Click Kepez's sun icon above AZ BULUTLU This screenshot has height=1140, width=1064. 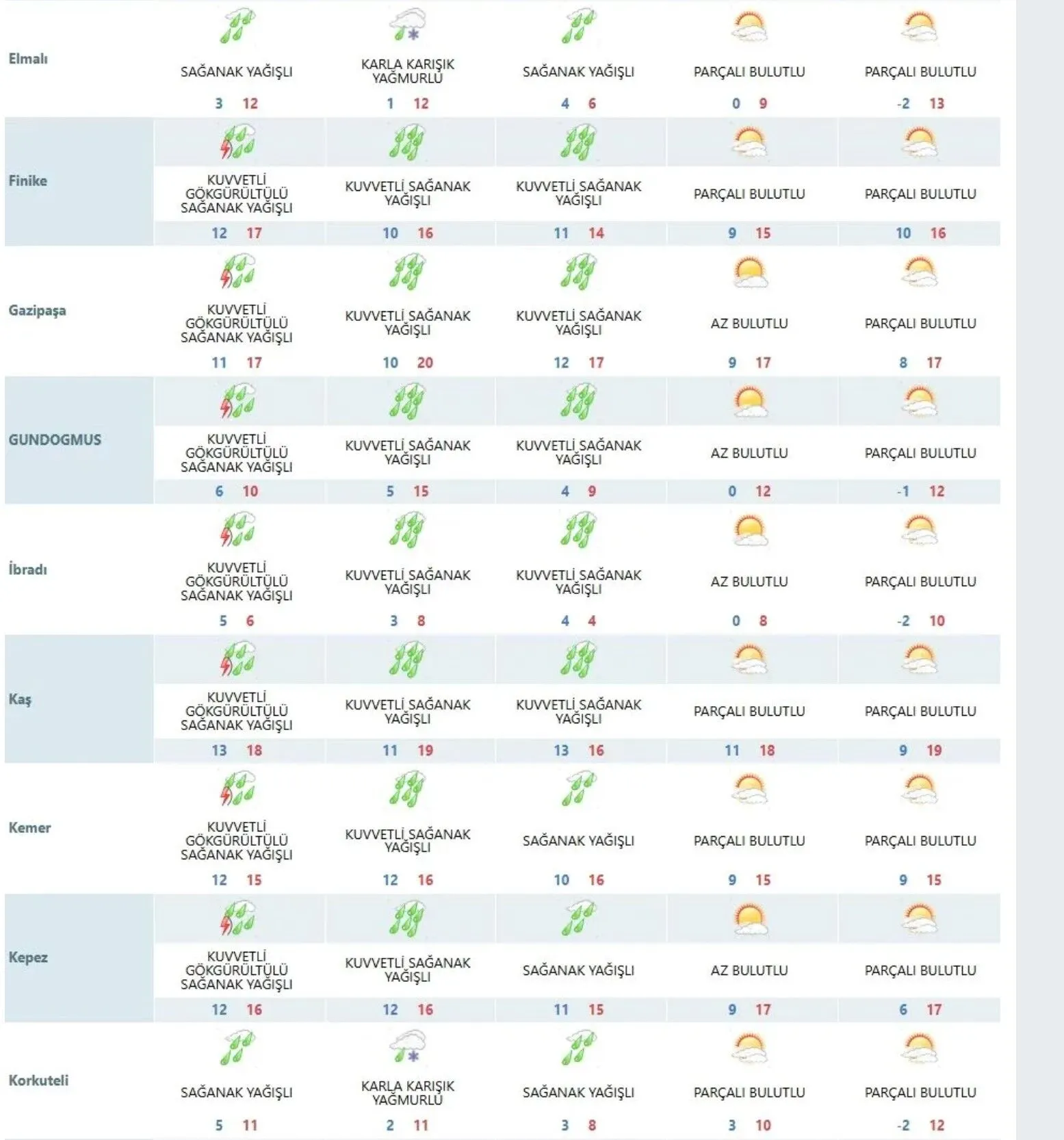pos(749,919)
